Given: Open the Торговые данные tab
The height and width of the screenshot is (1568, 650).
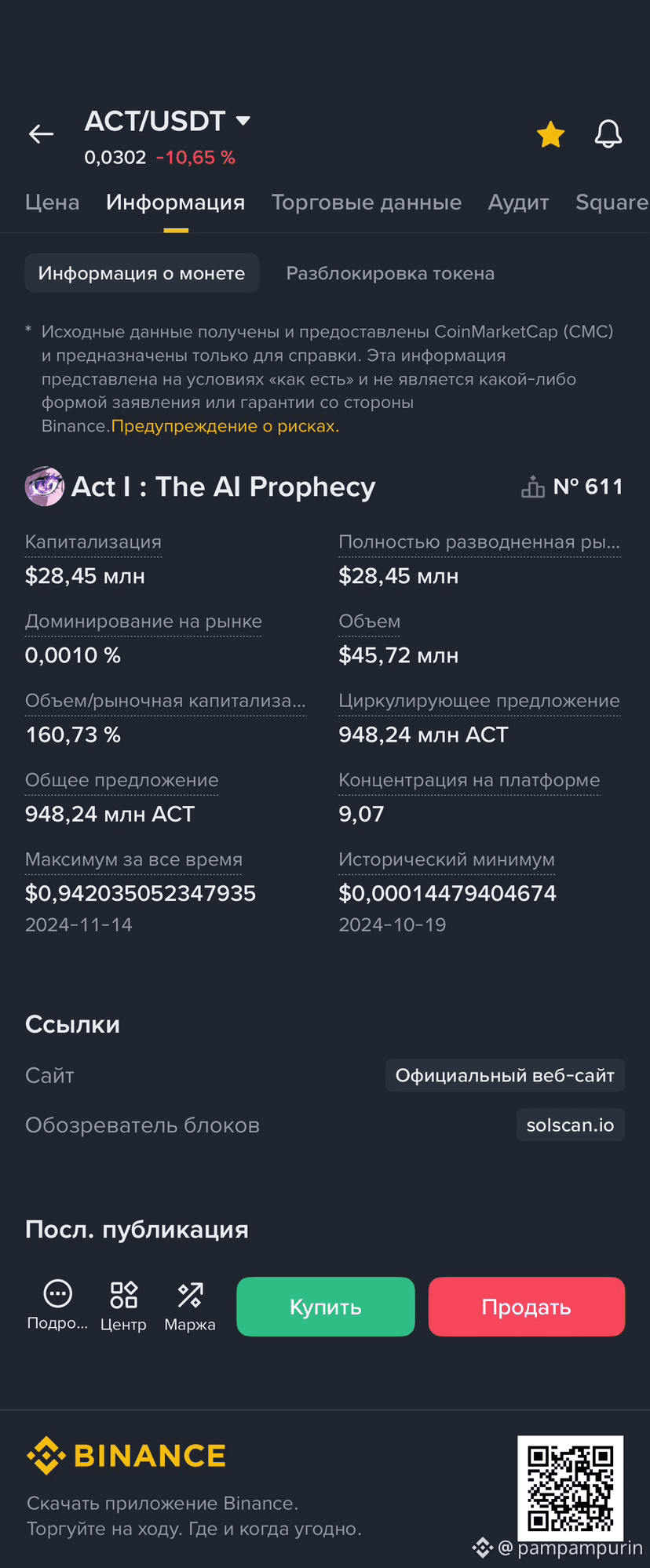Looking at the screenshot, I should tap(366, 202).
